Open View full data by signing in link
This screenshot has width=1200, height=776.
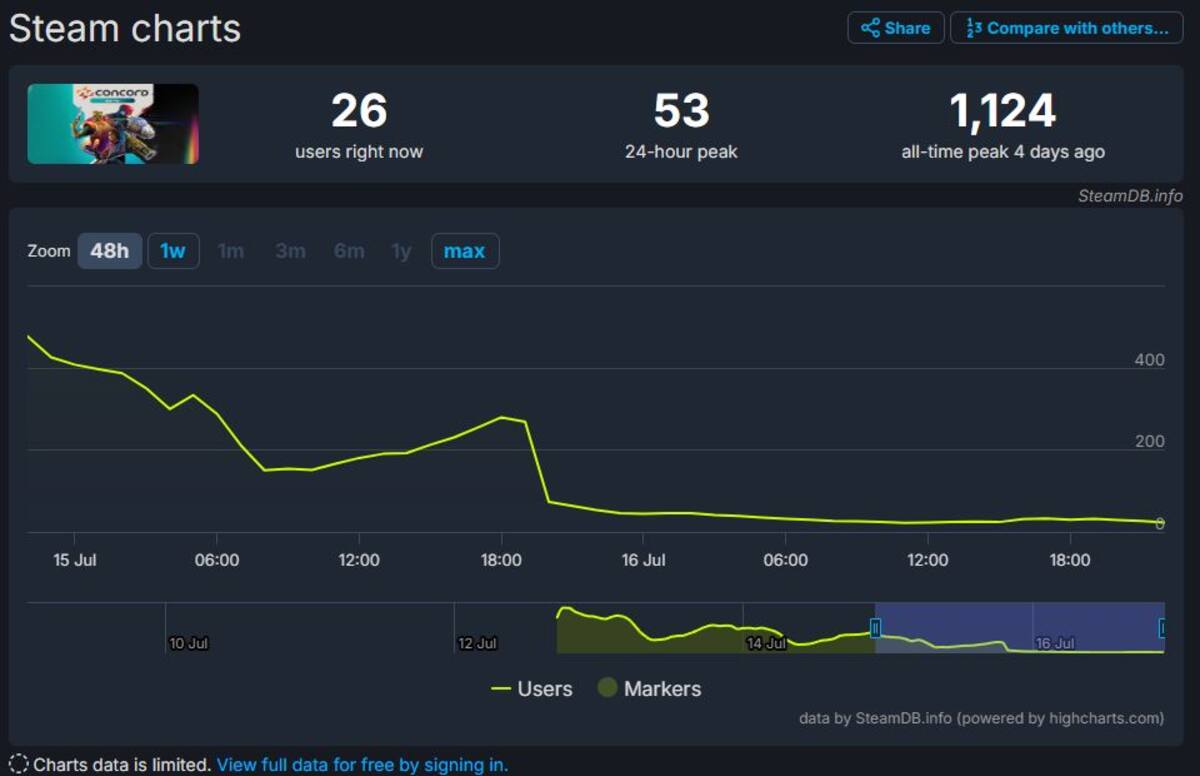[x=362, y=765]
